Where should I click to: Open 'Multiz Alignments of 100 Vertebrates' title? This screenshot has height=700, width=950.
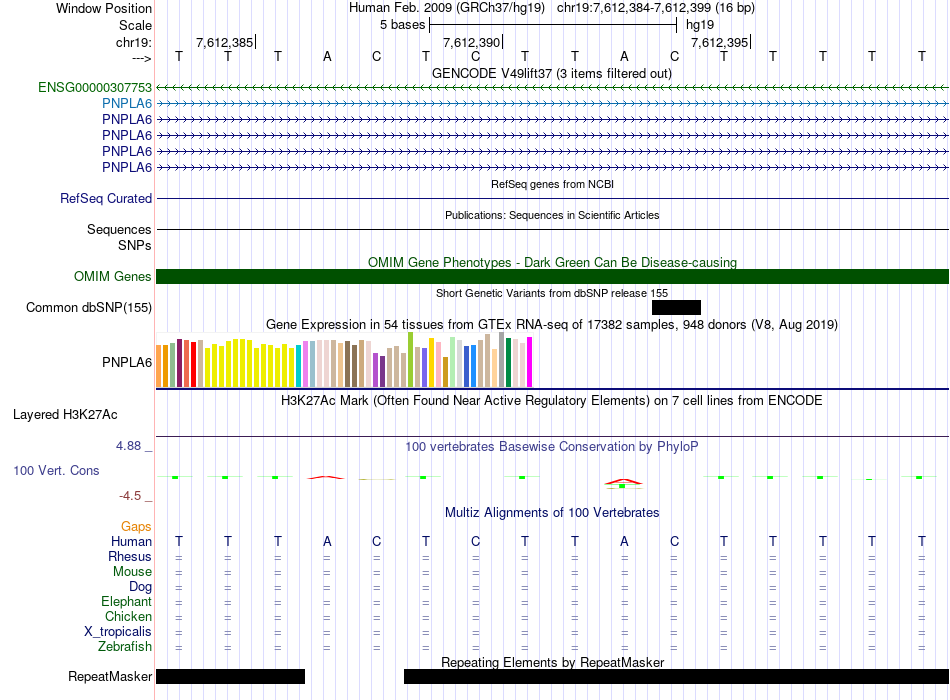pos(552,513)
